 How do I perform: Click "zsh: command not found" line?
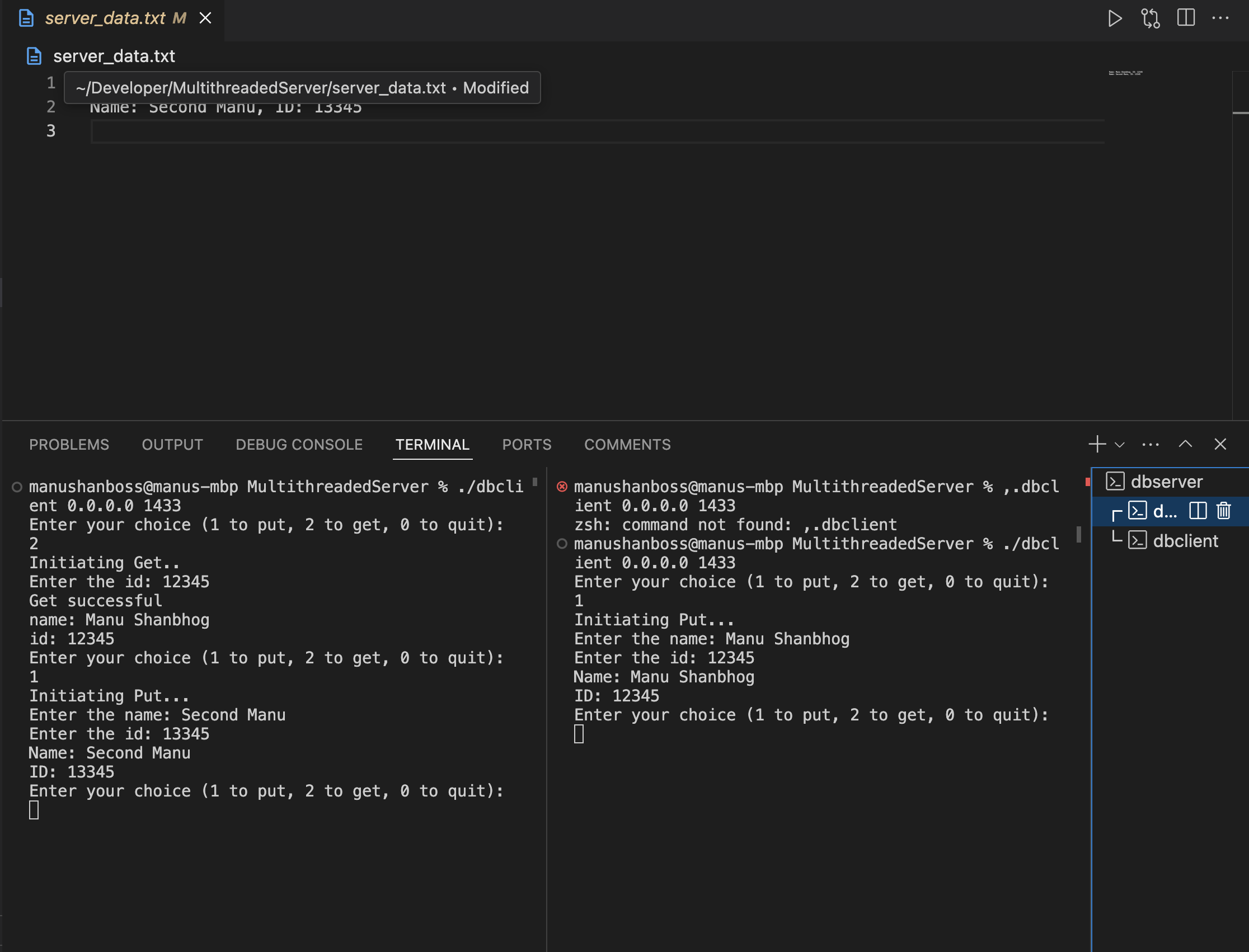point(735,525)
